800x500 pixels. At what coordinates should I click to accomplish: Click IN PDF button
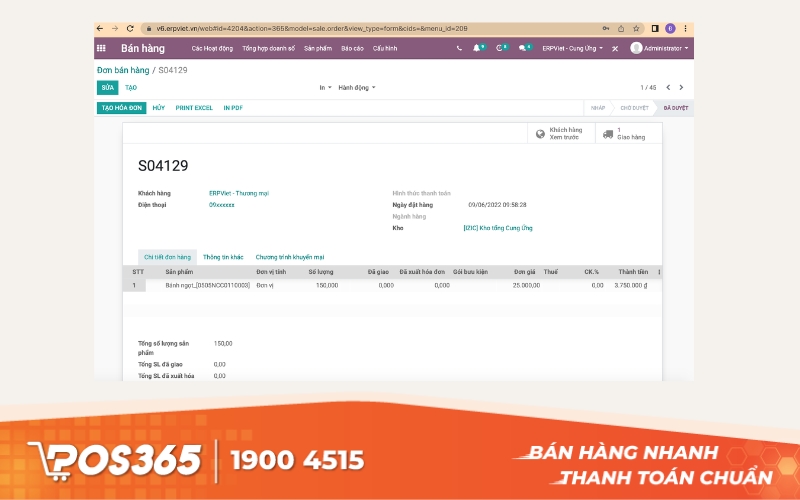pos(233,108)
